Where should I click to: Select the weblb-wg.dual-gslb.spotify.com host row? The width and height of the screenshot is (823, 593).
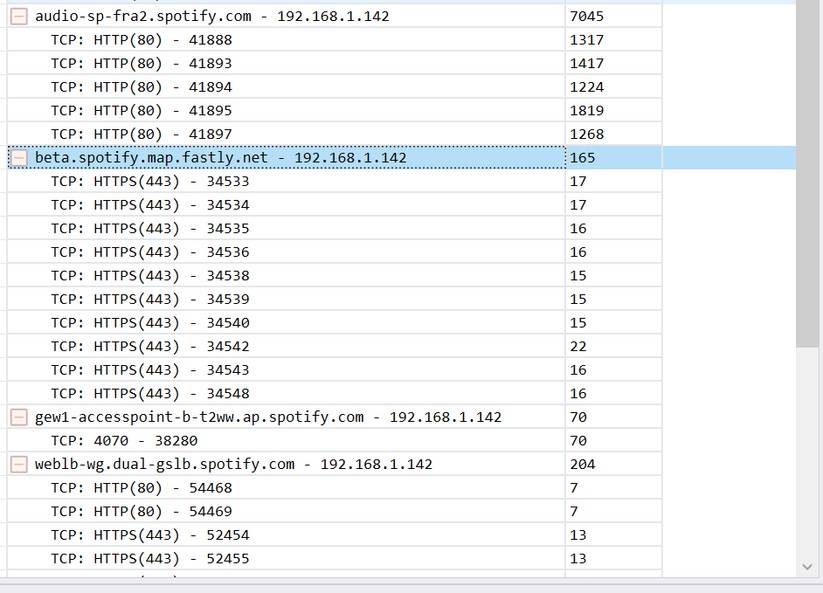(234, 464)
